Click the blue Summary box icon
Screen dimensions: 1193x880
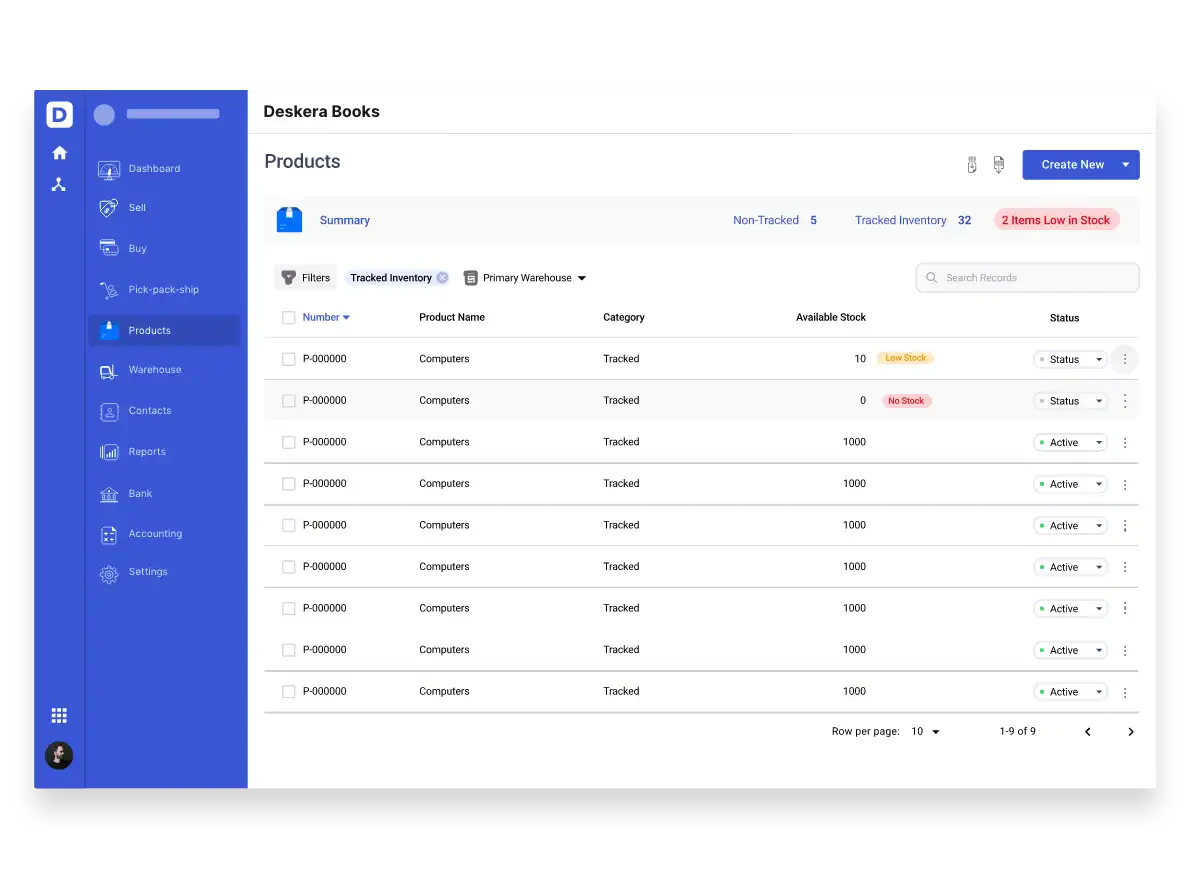(x=289, y=220)
